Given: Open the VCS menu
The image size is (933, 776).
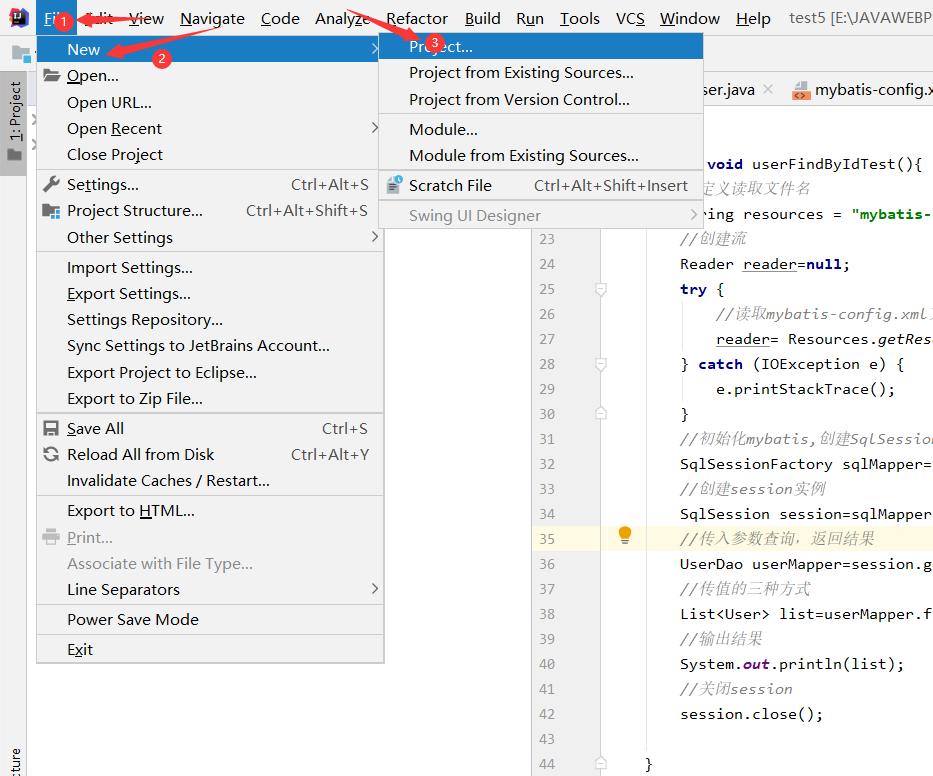Looking at the screenshot, I should 630,18.
